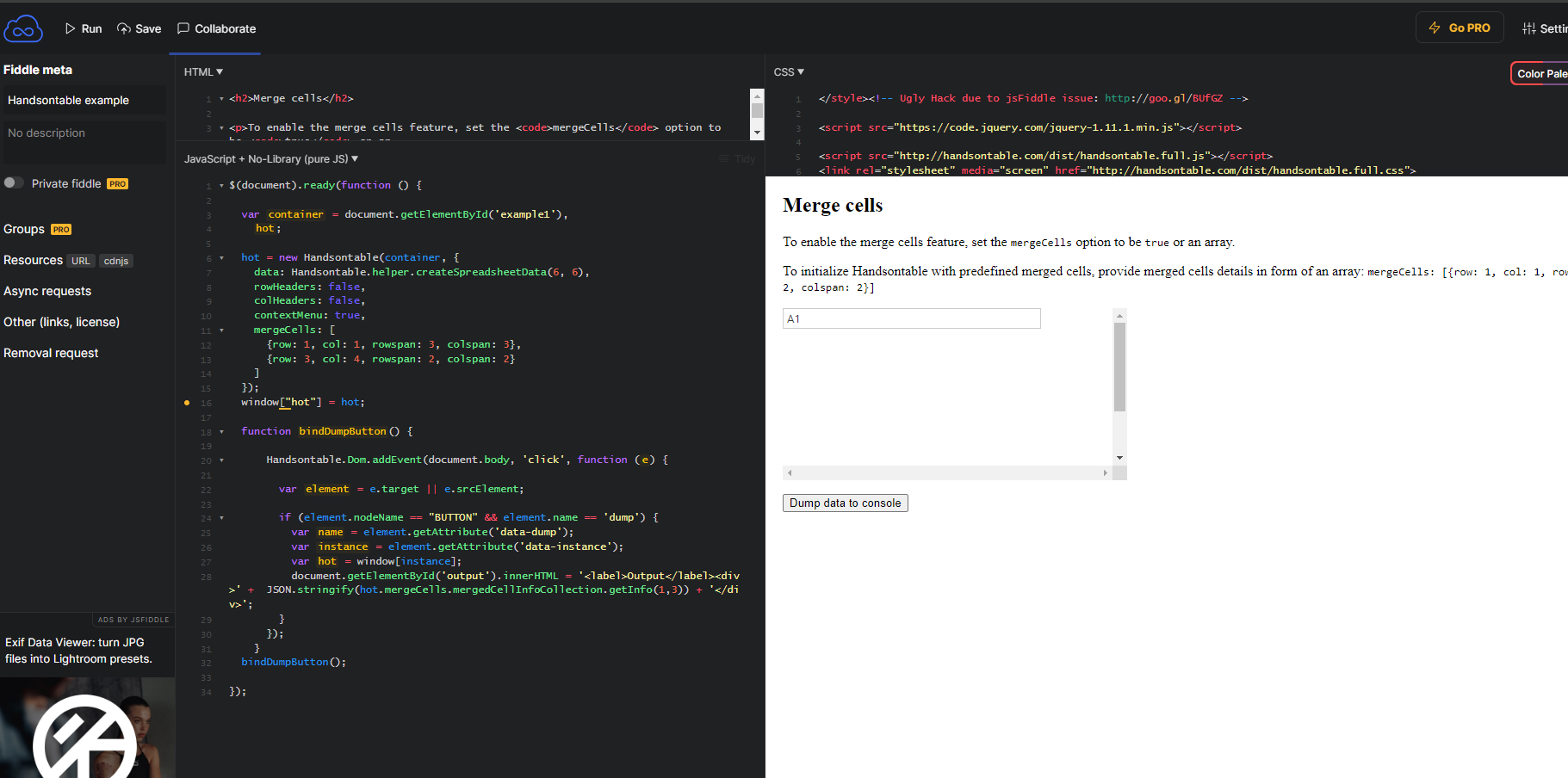Click the result table scroll left arrow
Screen dimensions: 1568x778
point(790,472)
